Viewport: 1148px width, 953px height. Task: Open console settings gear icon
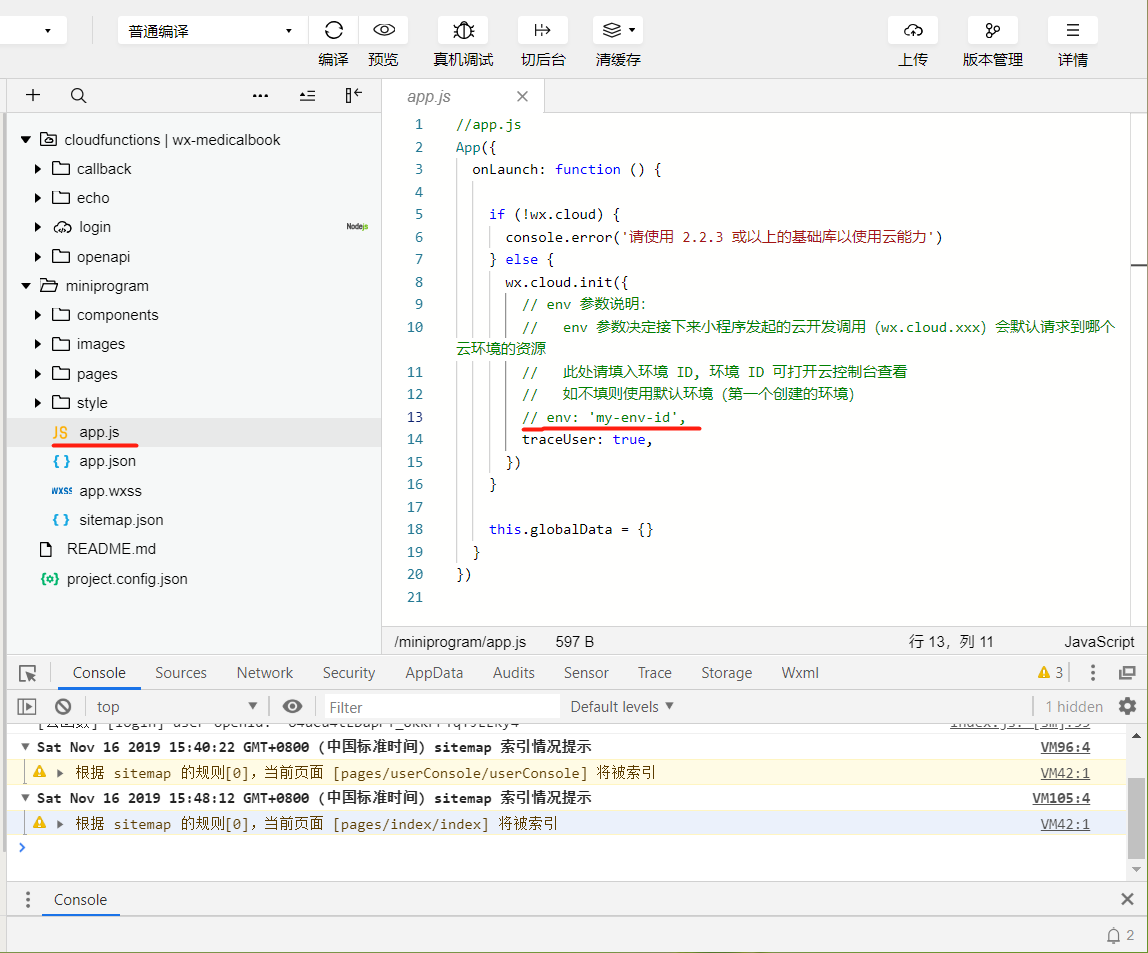click(1128, 706)
